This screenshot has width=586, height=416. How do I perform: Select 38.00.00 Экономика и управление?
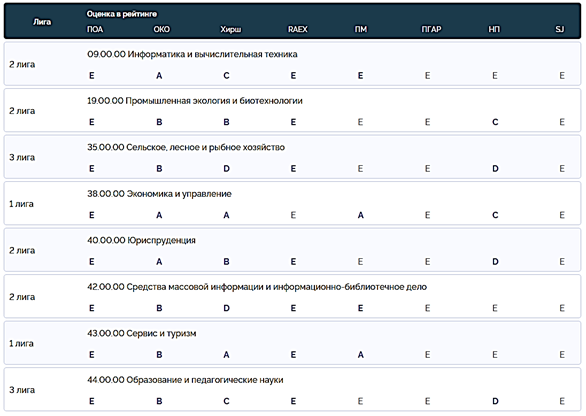[x=159, y=194]
